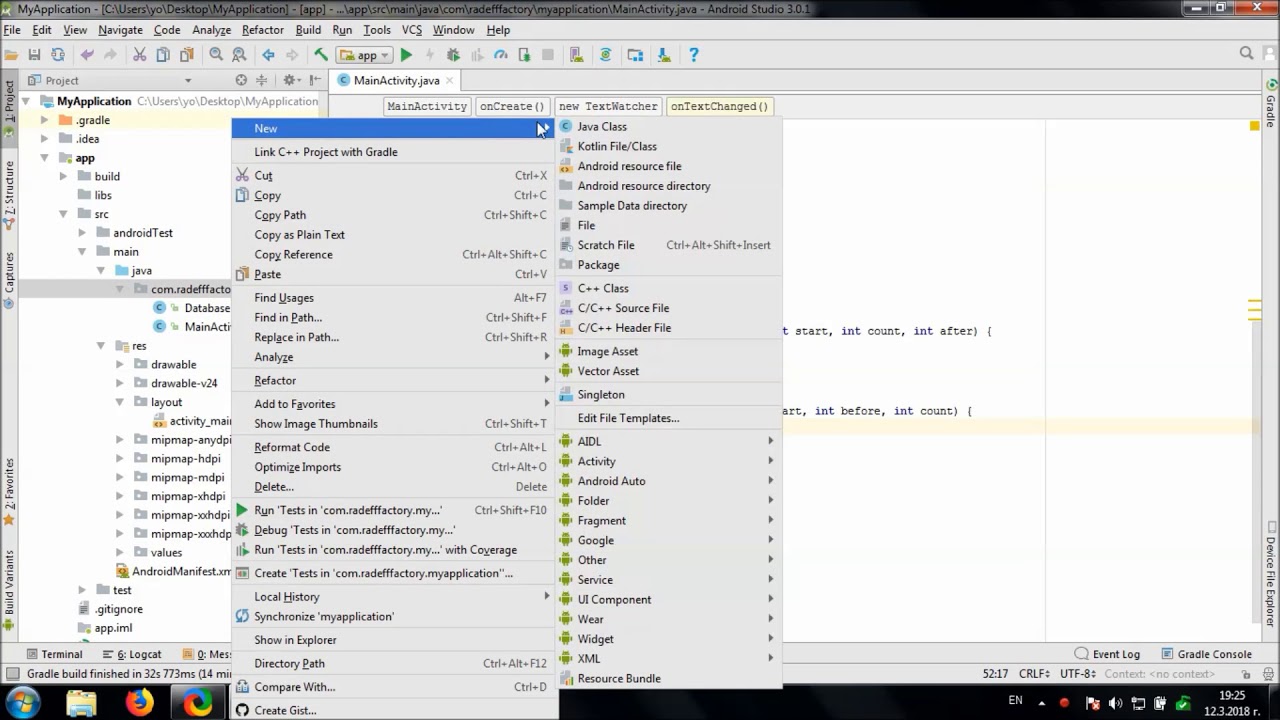Viewport: 1280px width, 720px height.
Task: Choose Kotlin File/Class menu entry
Action: (x=668, y=146)
